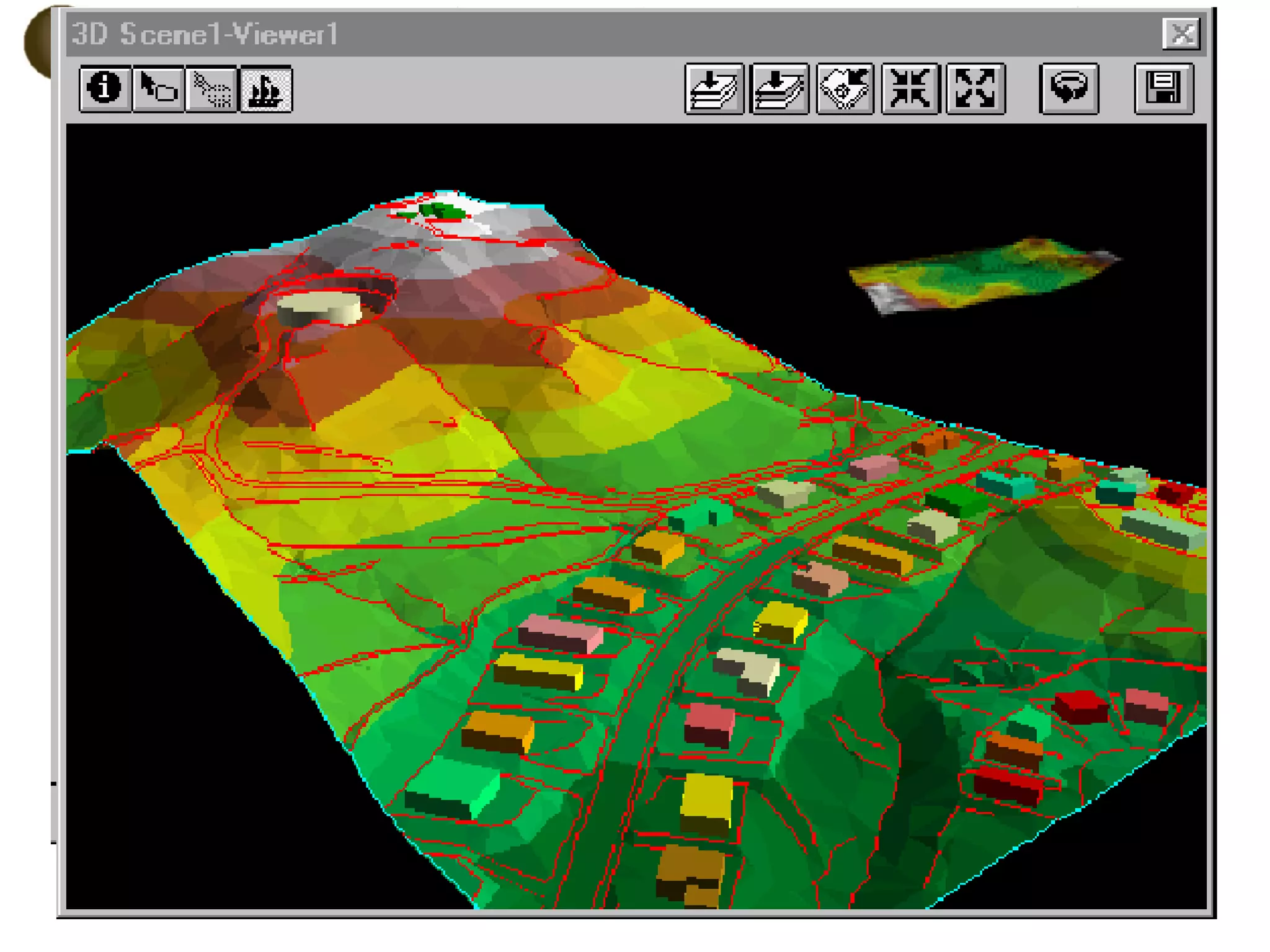
Task: Click the cylindrical tank on the hill
Action: [x=319, y=308]
